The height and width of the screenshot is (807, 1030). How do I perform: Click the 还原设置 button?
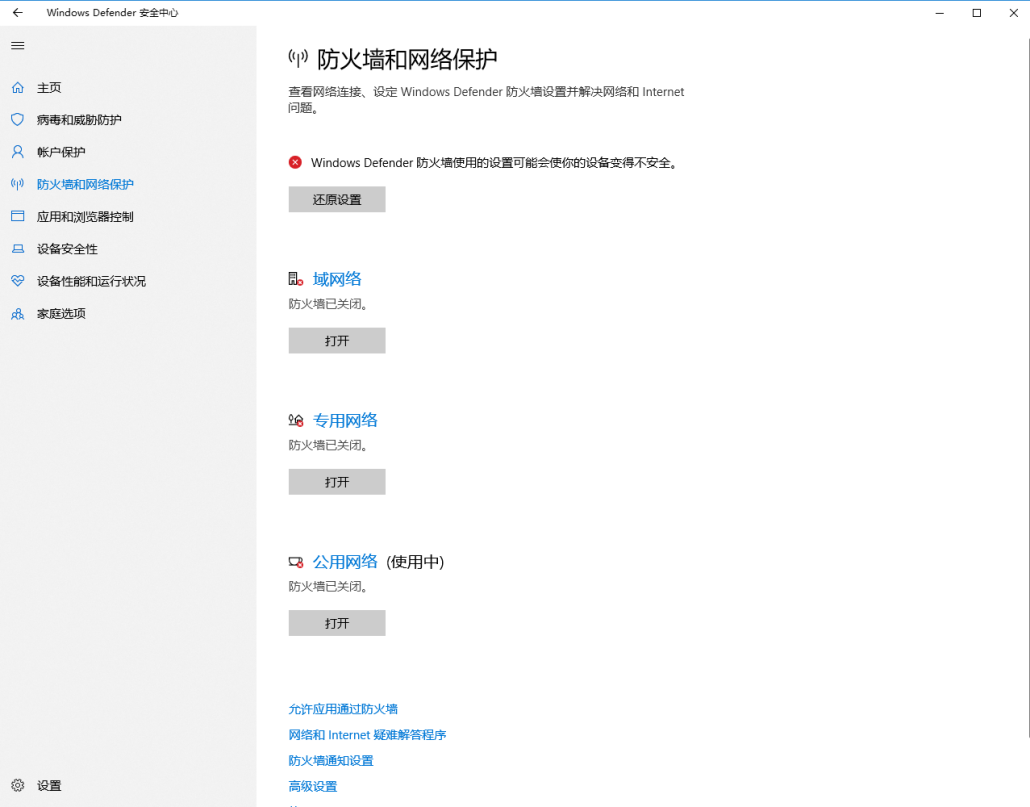(337, 200)
